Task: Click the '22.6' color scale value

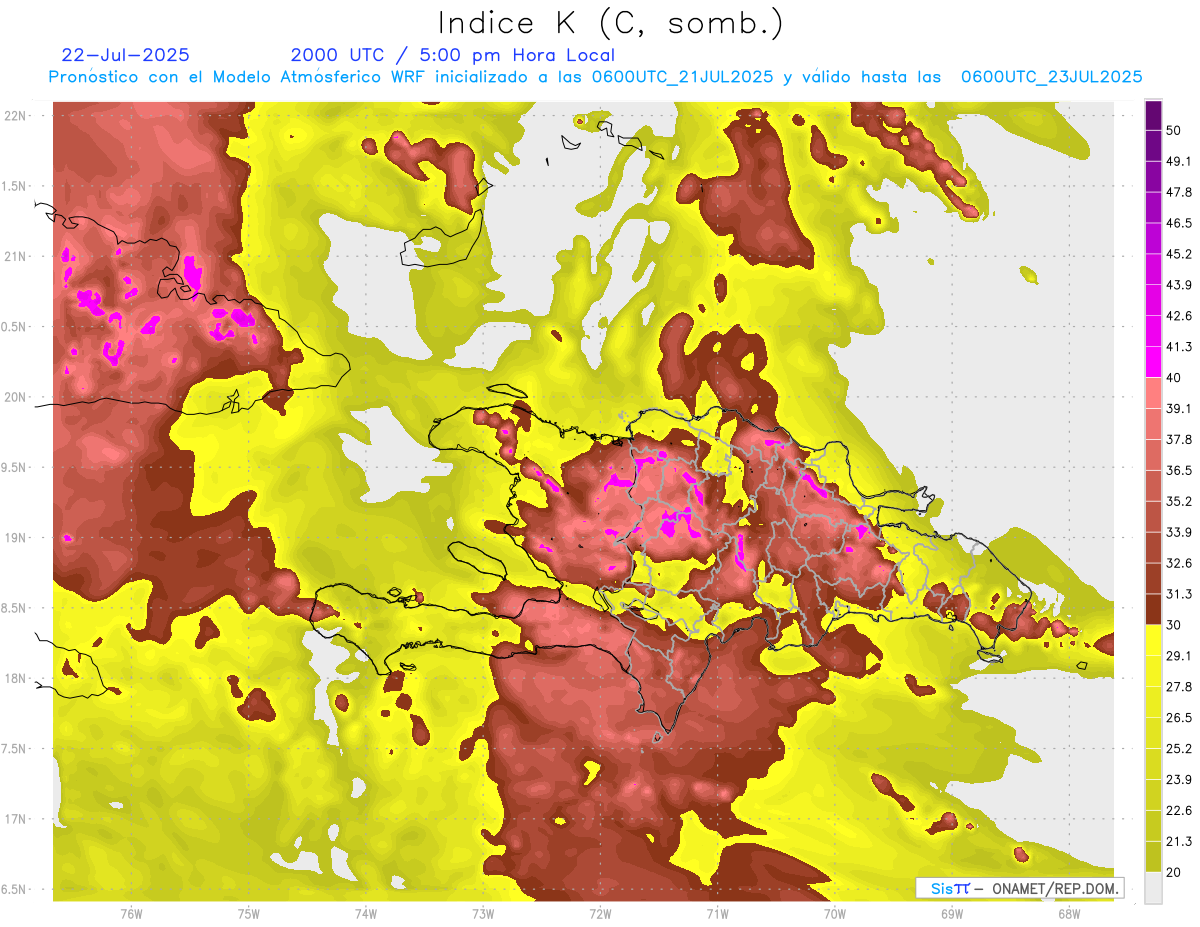Action: [1179, 810]
